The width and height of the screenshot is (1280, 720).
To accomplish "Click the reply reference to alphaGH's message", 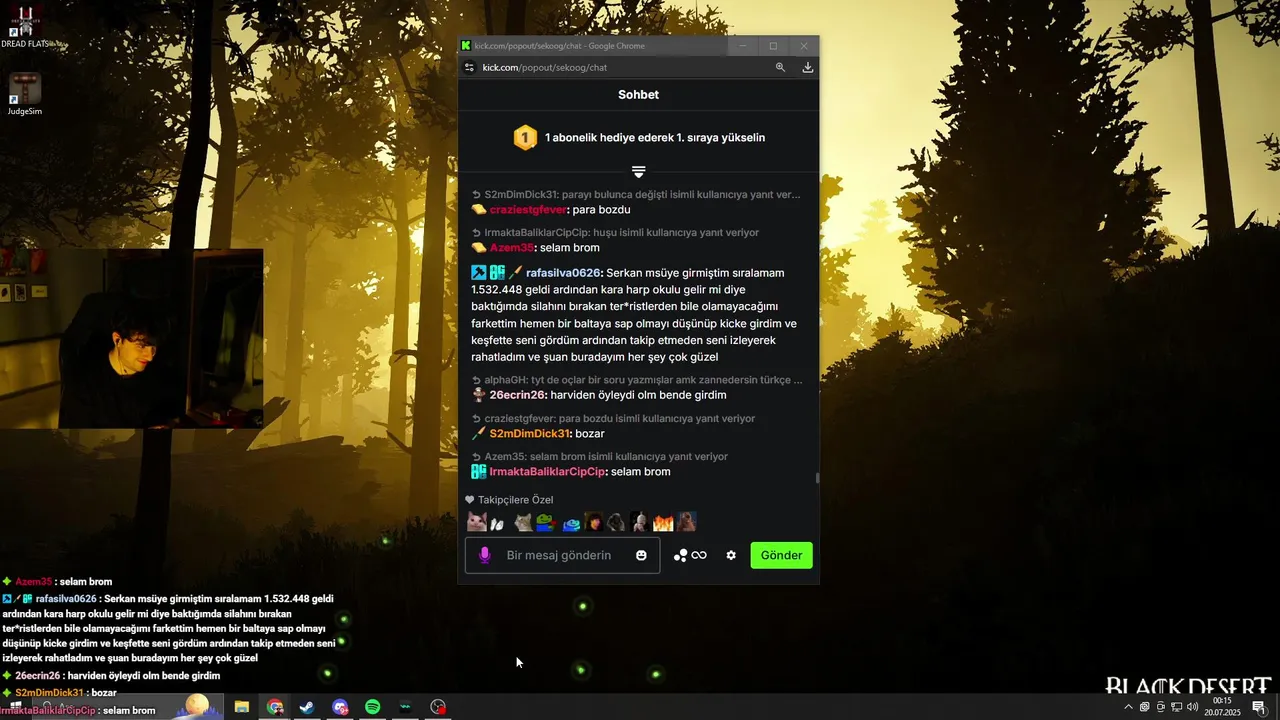I will click(x=637, y=380).
